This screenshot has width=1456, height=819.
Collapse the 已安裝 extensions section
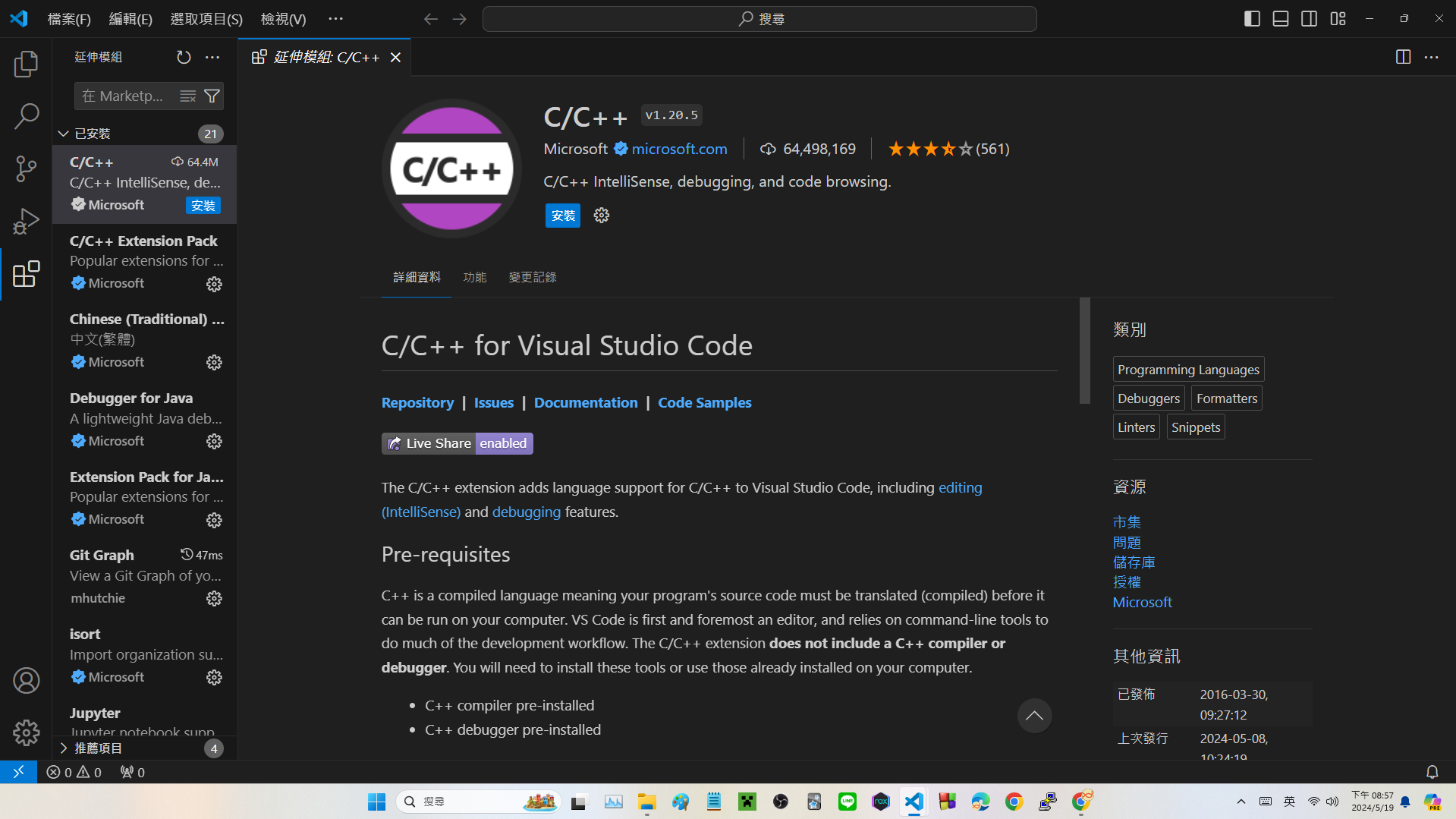(x=64, y=134)
